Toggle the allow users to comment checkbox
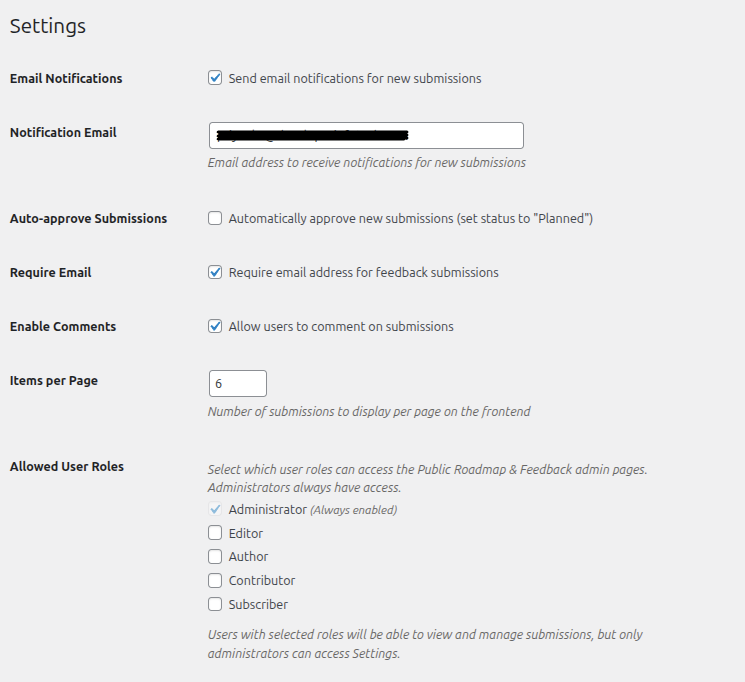Screen dimensions: 745x682 pos(215,326)
